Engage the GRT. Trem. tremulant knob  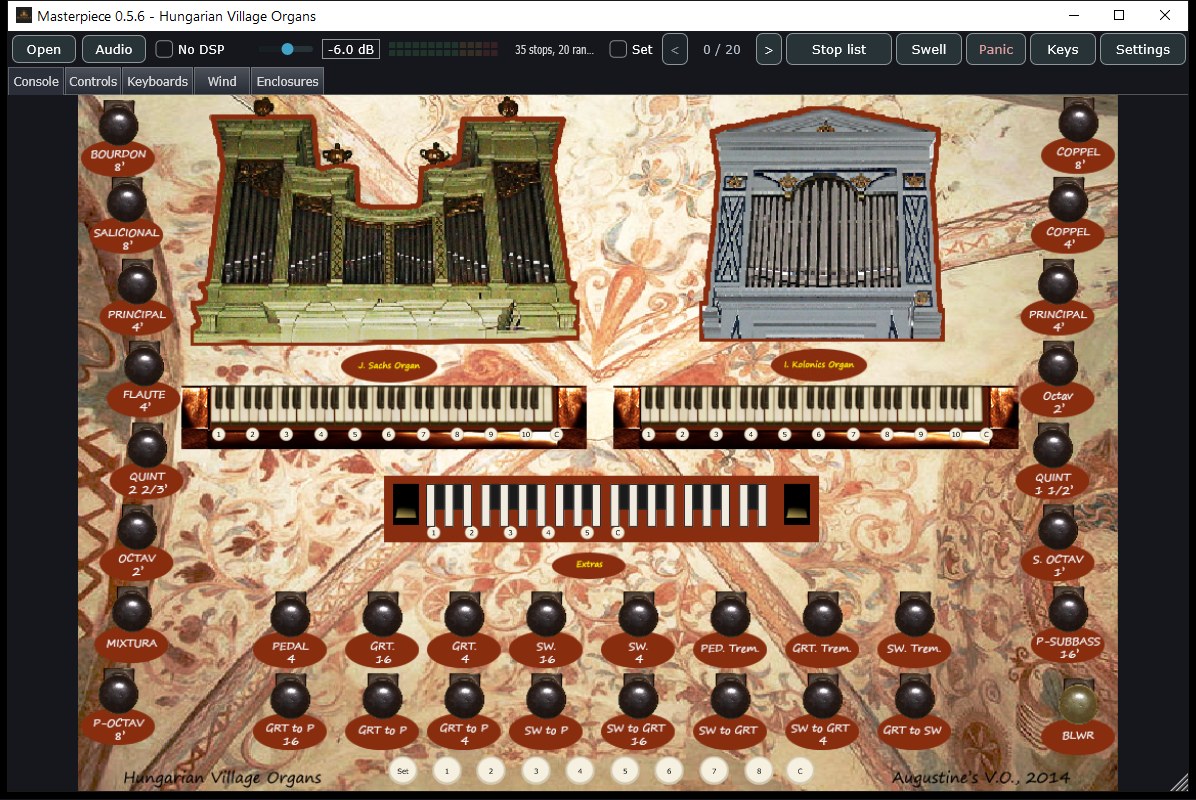(x=821, y=616)
